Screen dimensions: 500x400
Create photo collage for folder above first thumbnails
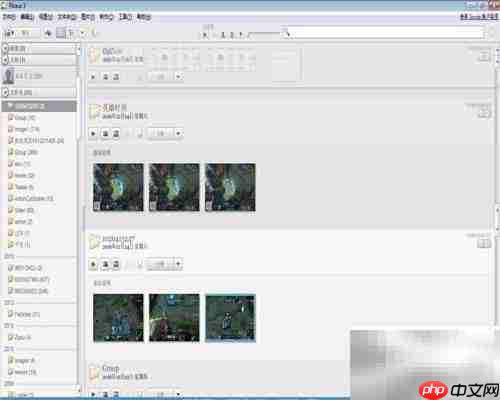click(105, 134)
